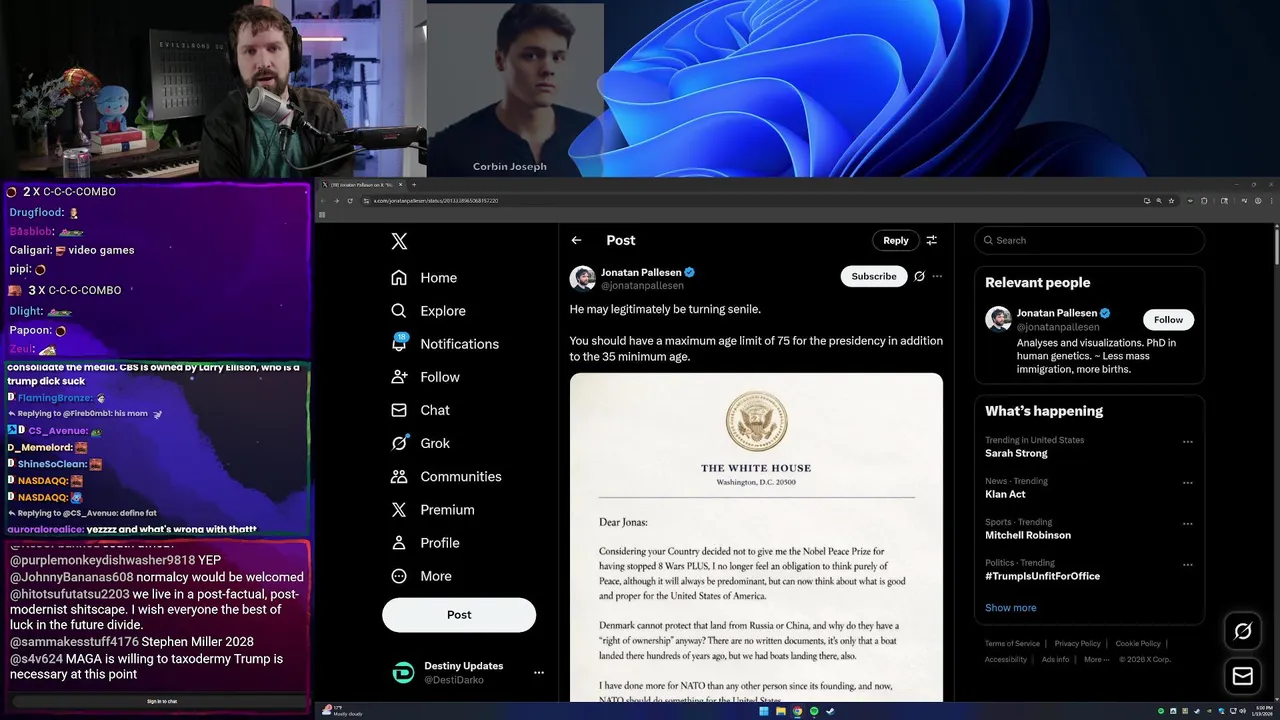Click the X logo in the sidebar

pos(399,241)
